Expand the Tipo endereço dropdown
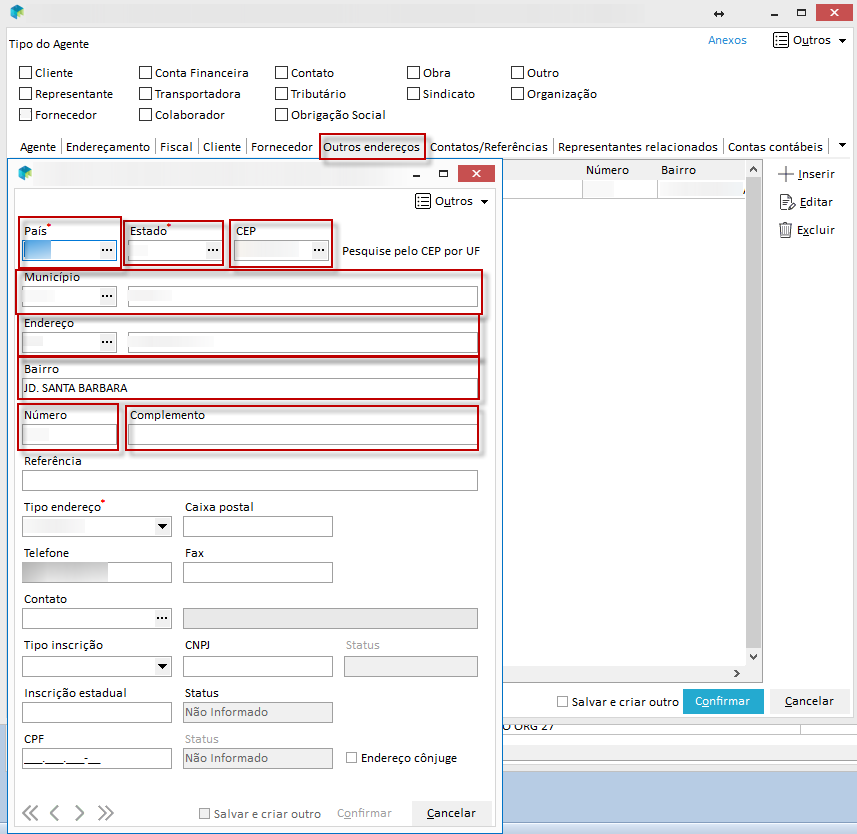The height and width of the screenshot is (834, 857). click(163, 527)
